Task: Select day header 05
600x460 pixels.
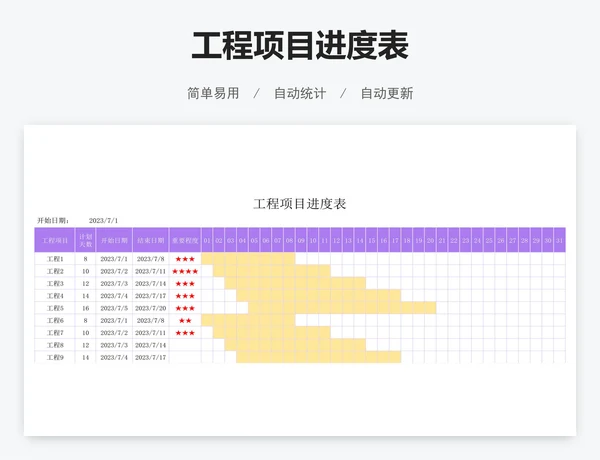Action: click(x=254, y=240)
